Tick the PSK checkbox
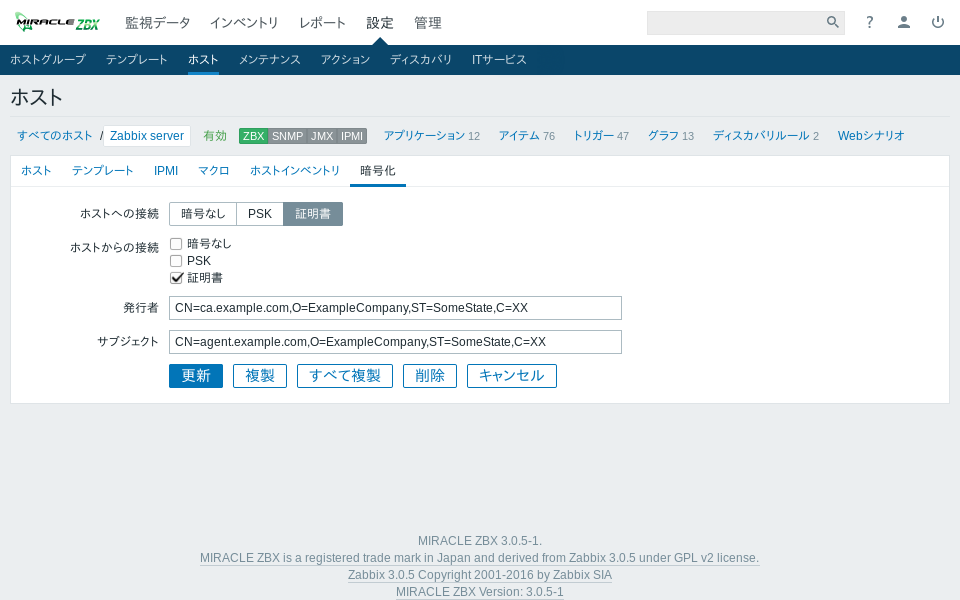960x600 pixels. [176, 261]
